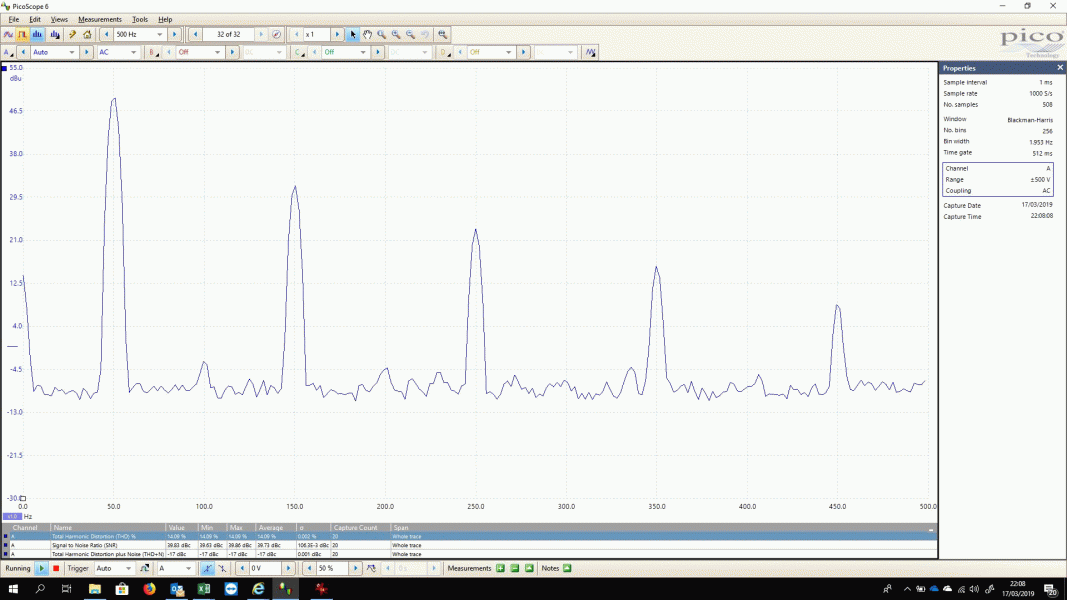Select the hand pan tool

(367, 34)
